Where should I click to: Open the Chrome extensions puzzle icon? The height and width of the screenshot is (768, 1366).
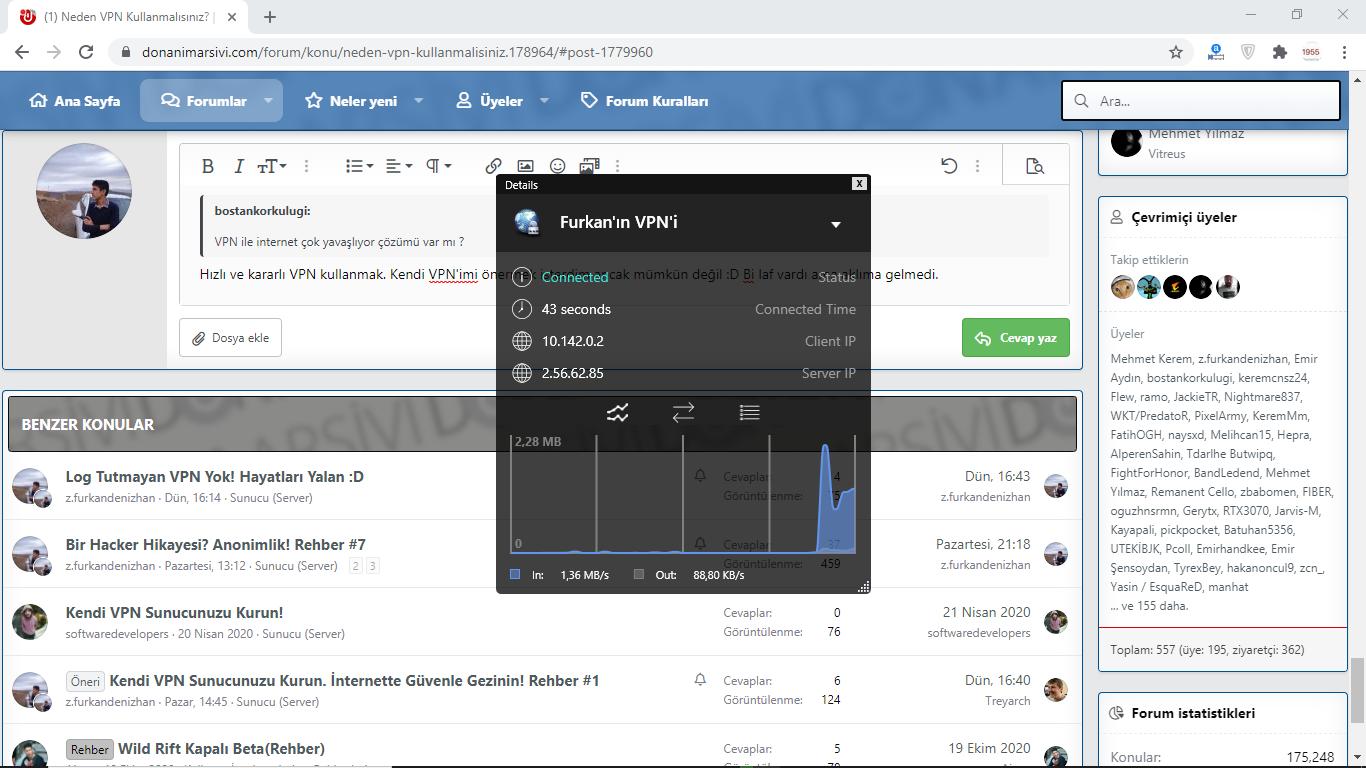pos(1279,52)
